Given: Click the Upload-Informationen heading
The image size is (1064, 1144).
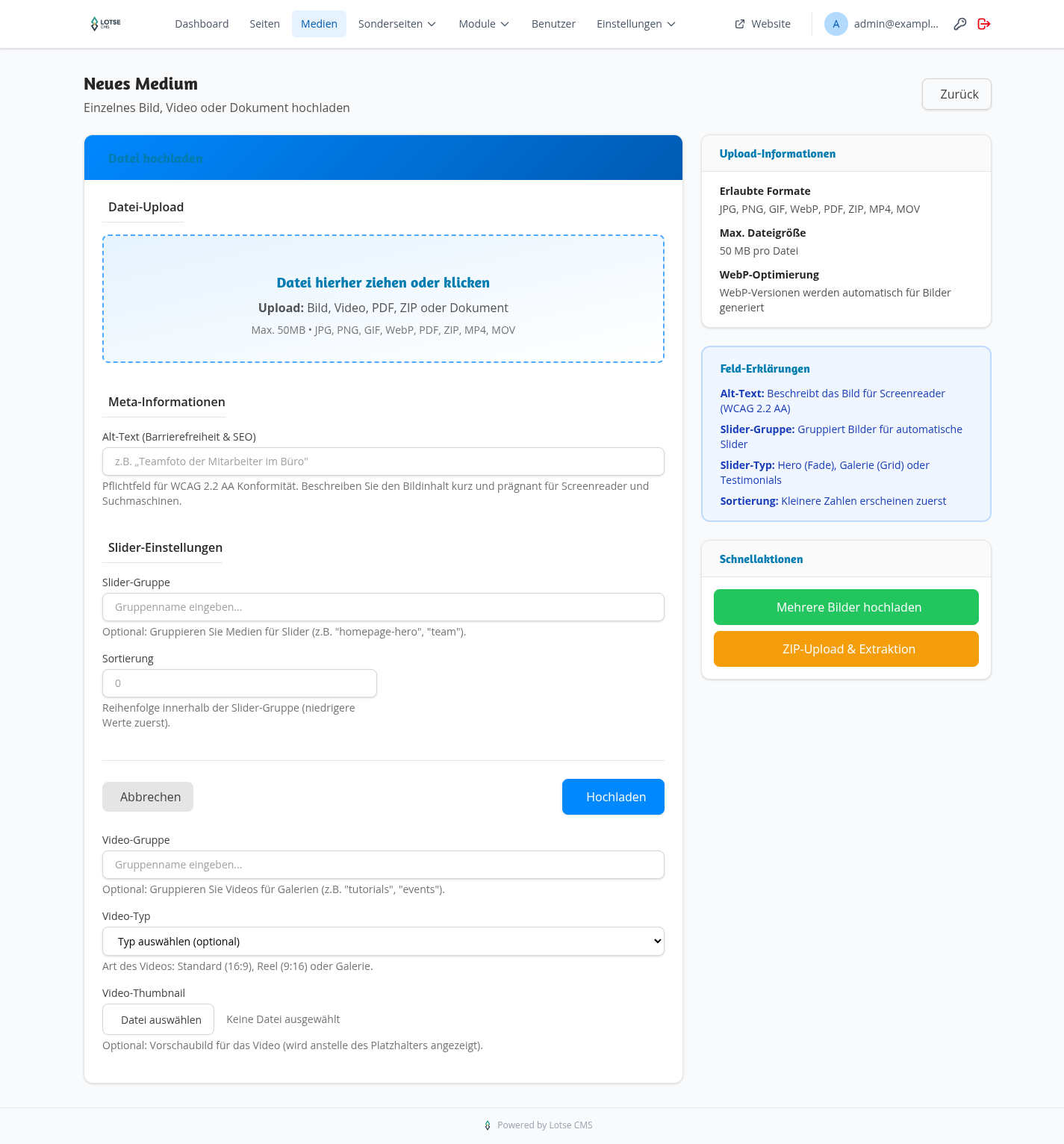Looking at the screenshot, I should (x=777, y=154).
